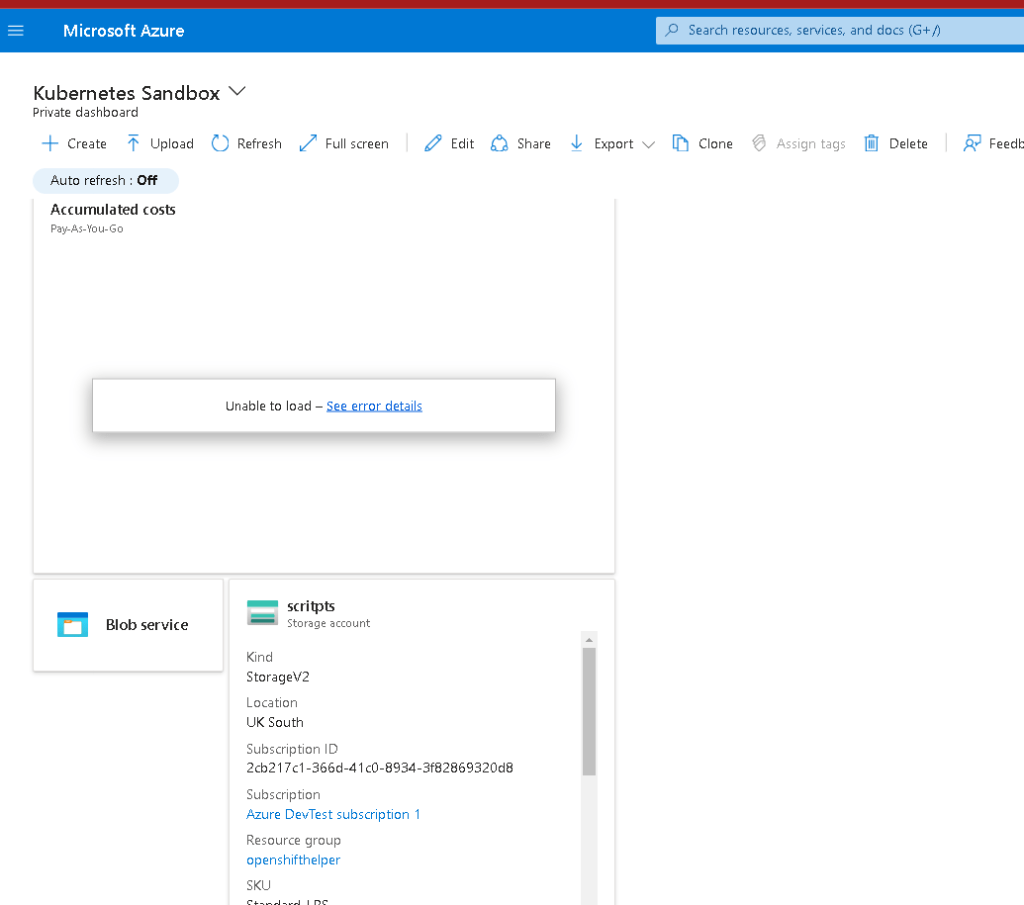Click the Private dashboard subtitle text
Screen dimensions: 1024x905
86,112
